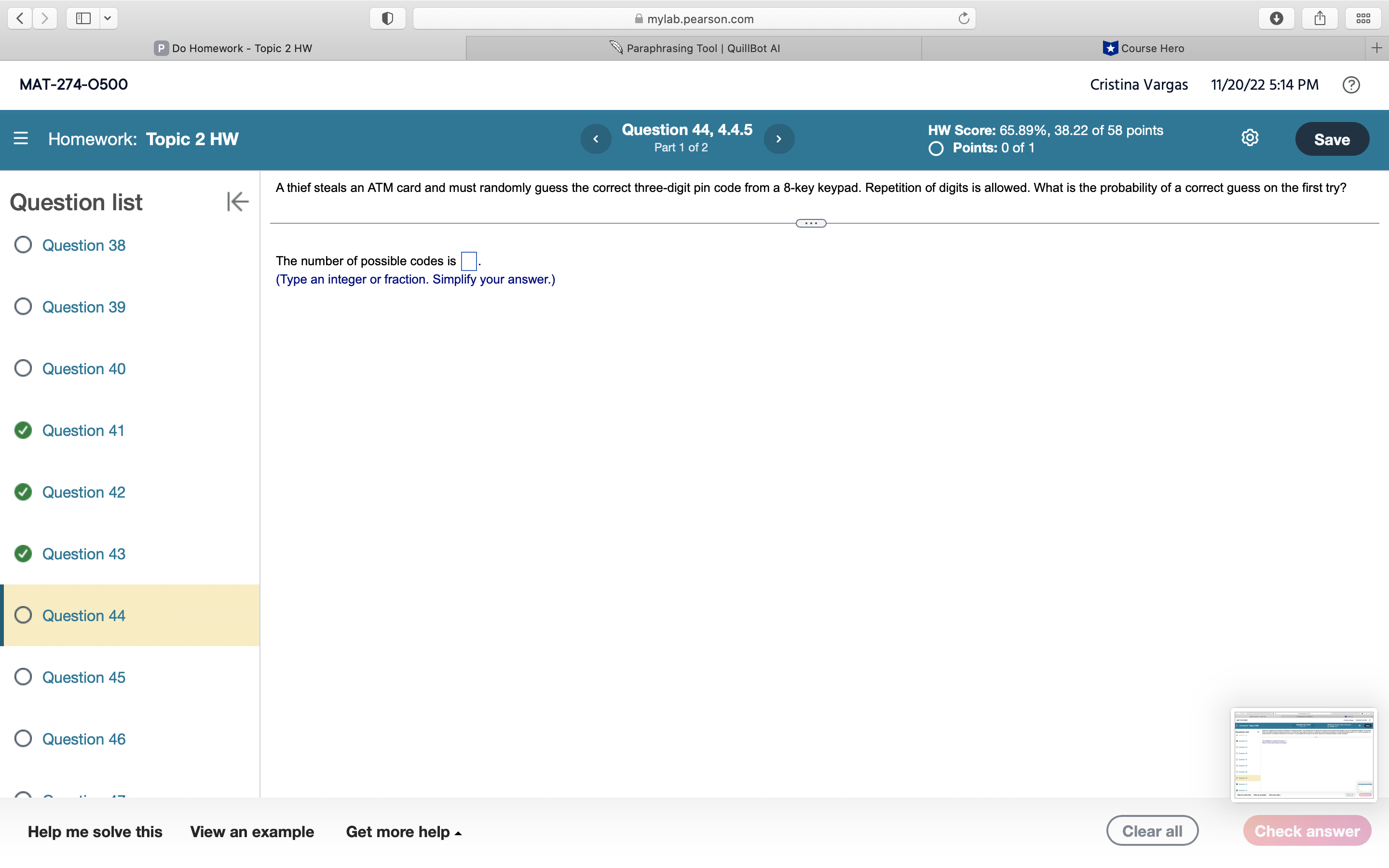Image resolution: width=1389 pixels, height=868 pixels.
Task: Click the tab overview grid icon
Action: click(1363, 18)
